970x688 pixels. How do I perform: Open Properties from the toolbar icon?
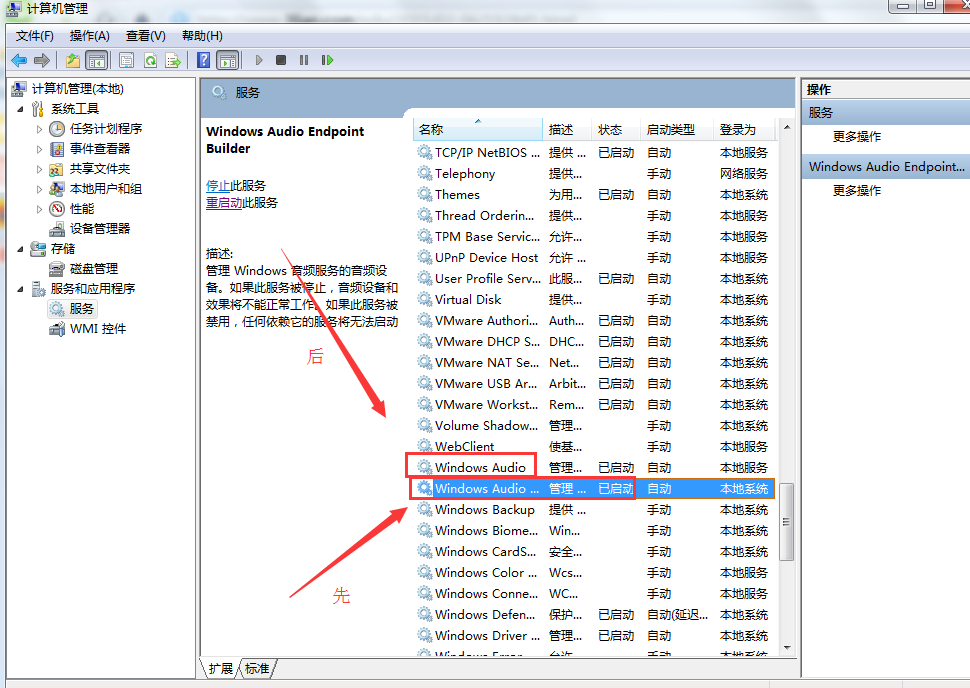point(127,60)
